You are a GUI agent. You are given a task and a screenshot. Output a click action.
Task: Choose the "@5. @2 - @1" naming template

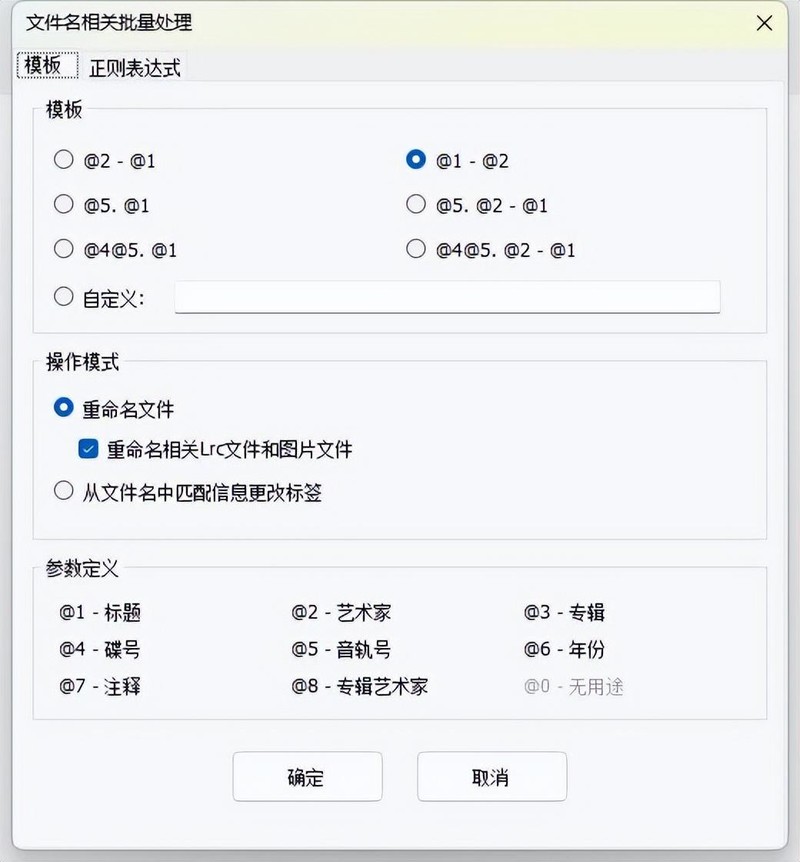point(416,204)
